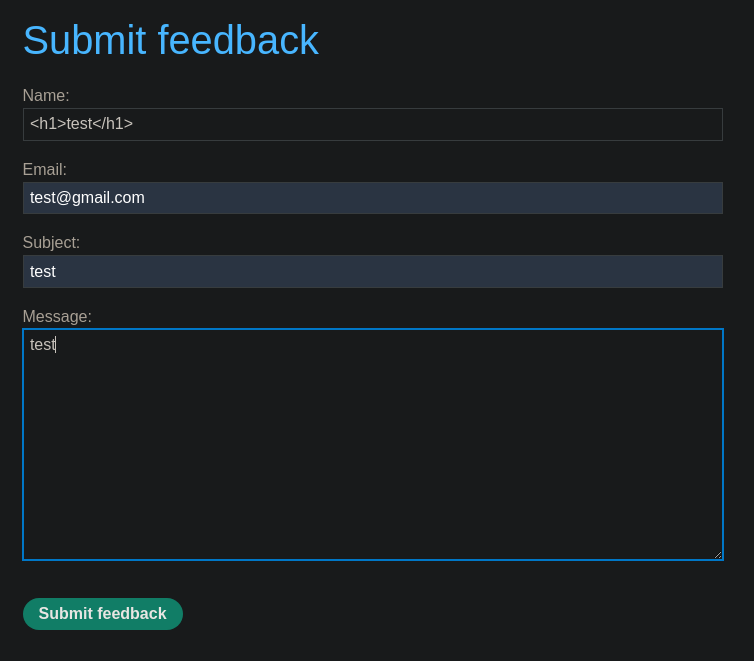Click the Message textarea resize handle
The width and height of the screenshot is (754, 661).
[717, 555]
